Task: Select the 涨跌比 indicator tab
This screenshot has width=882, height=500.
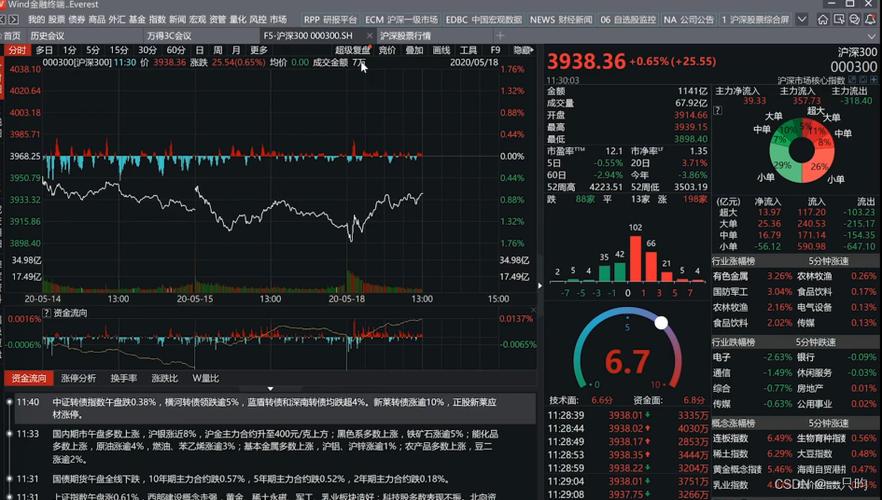Action: click(x=165, y=378)
